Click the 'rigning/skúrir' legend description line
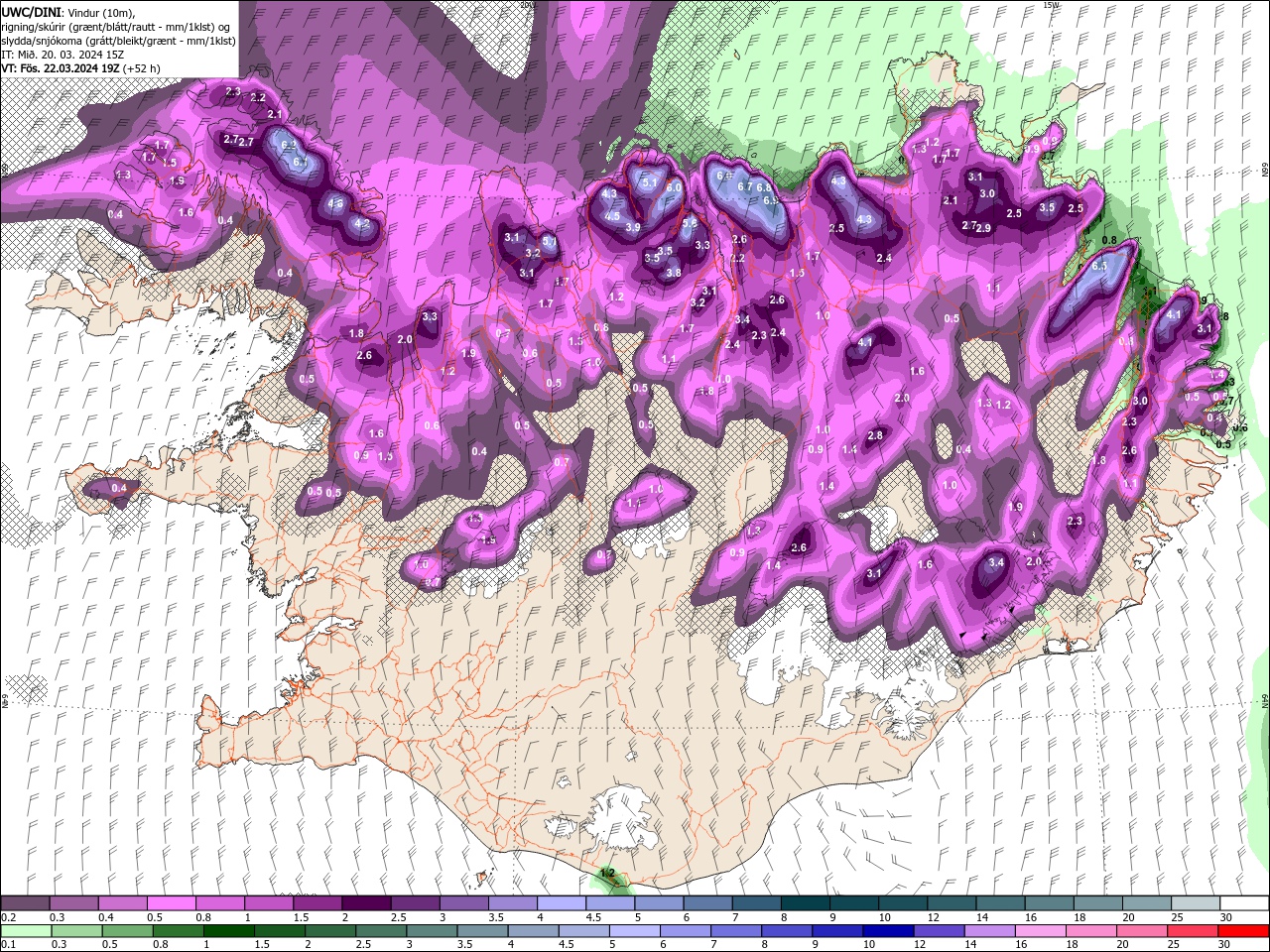This screenshot has height=952, width=1270. 117,26
